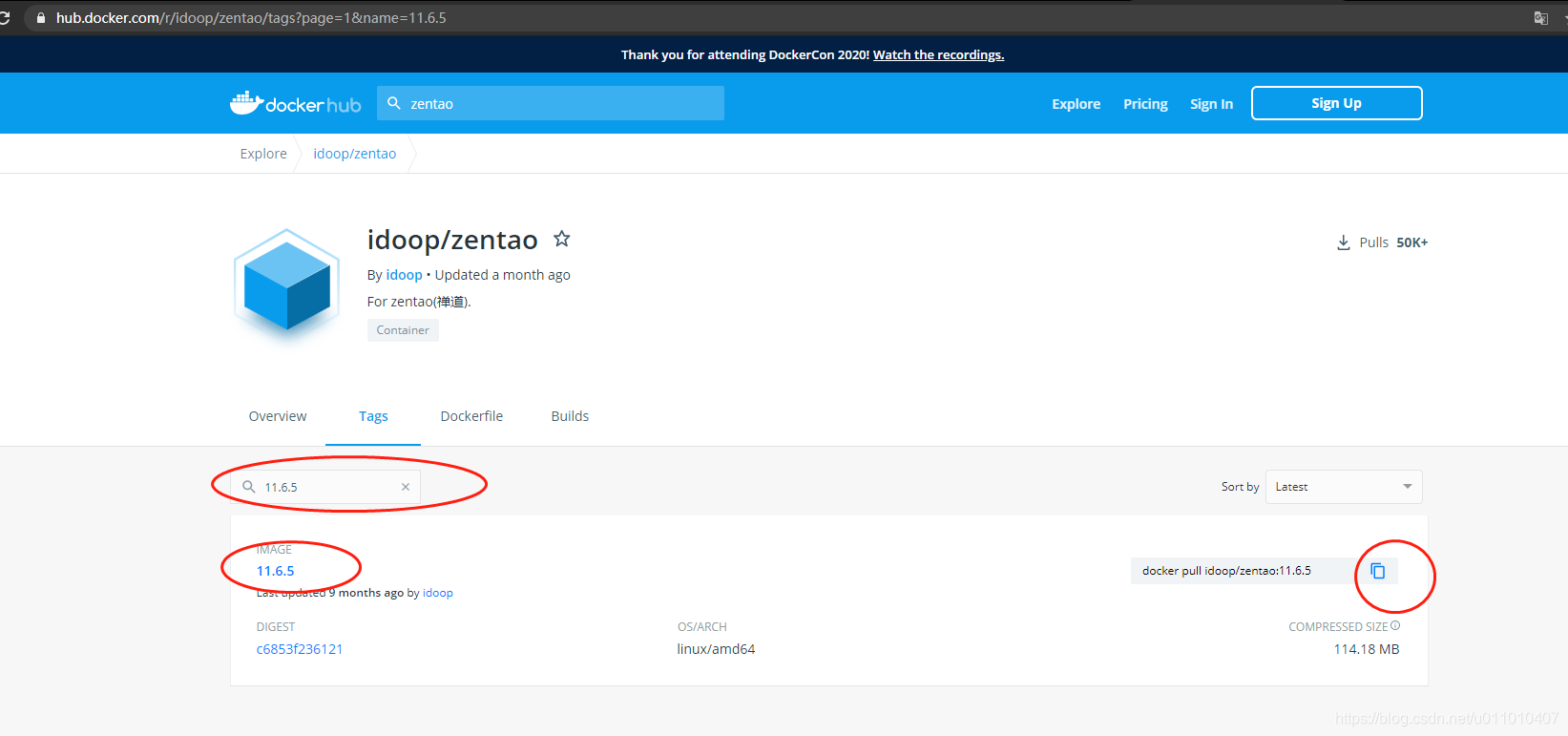The width and height of the screenshot is (1568, 736).
Task: Copy the docker pull command
Action: pos(1378,571)
